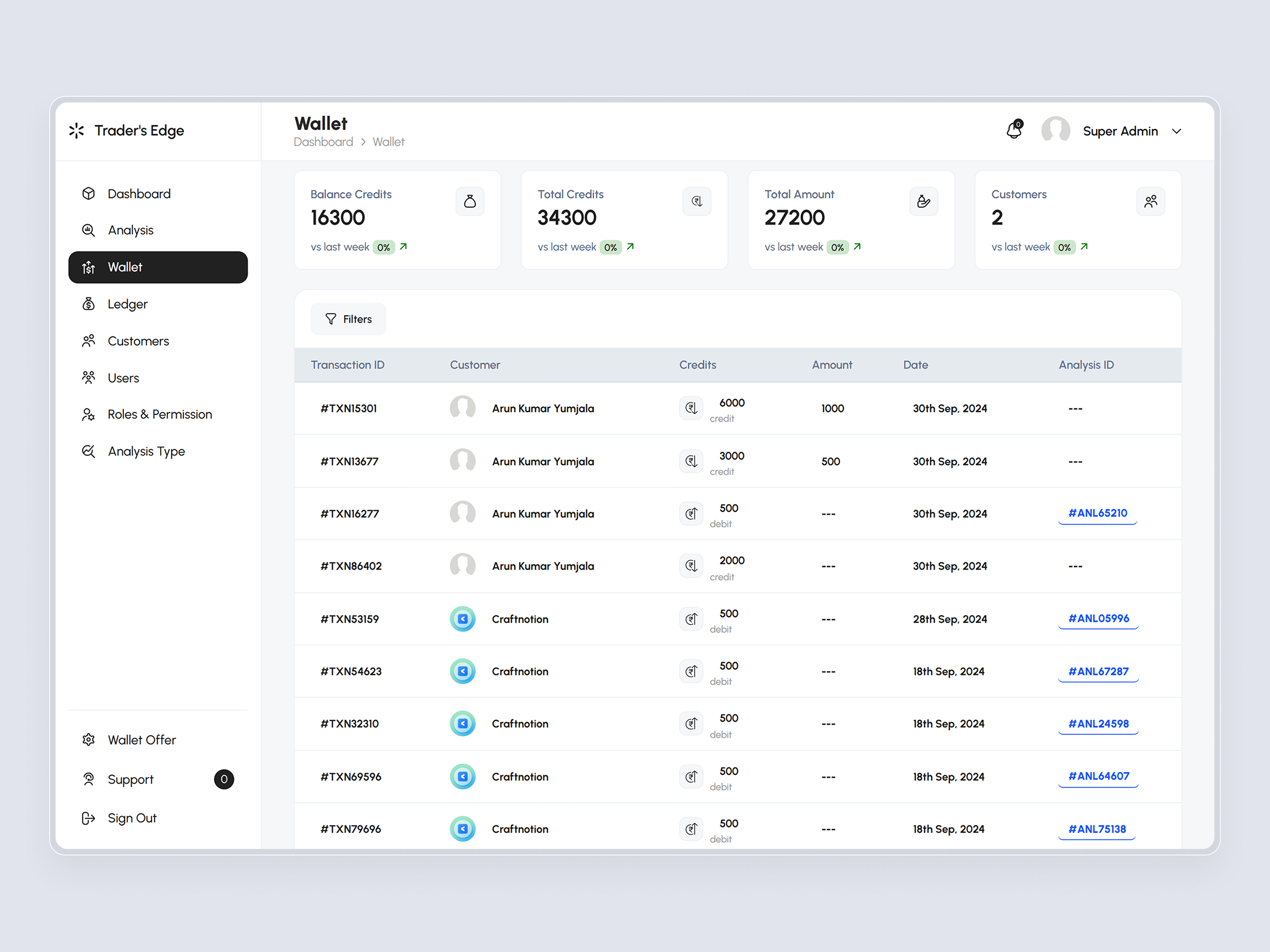Select the Customers group icon in sidebar
Screen dimensions: 1270x952
[88, 340]
